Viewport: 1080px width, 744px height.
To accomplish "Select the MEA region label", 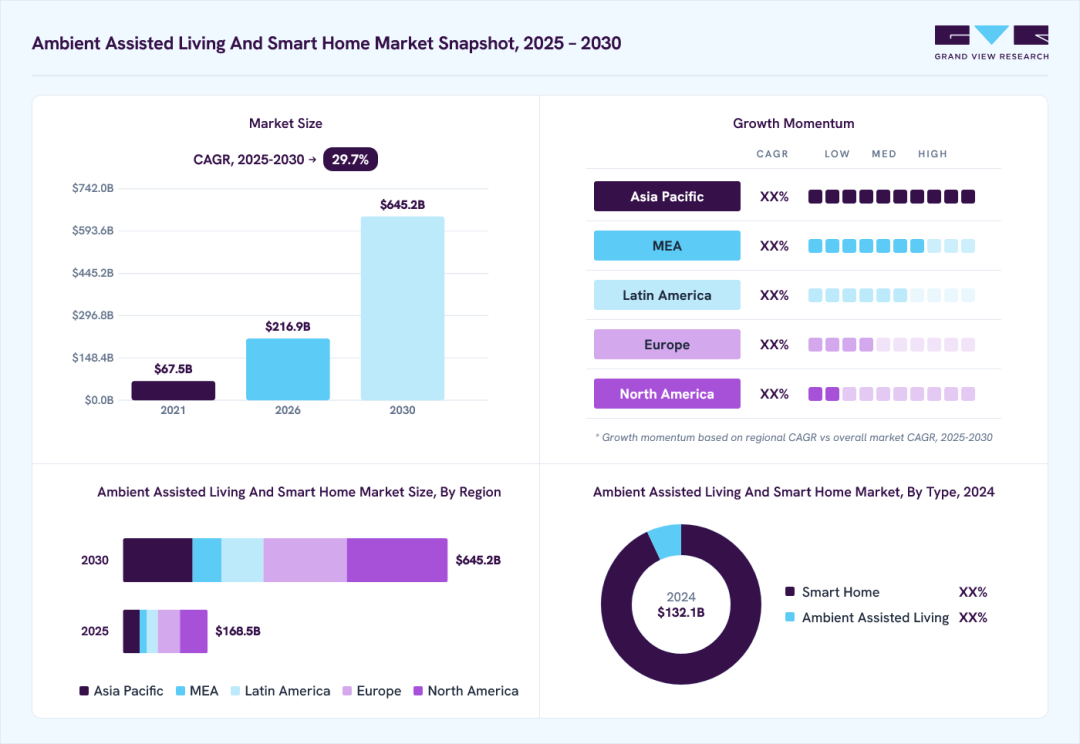I will (x=667, y=246).
